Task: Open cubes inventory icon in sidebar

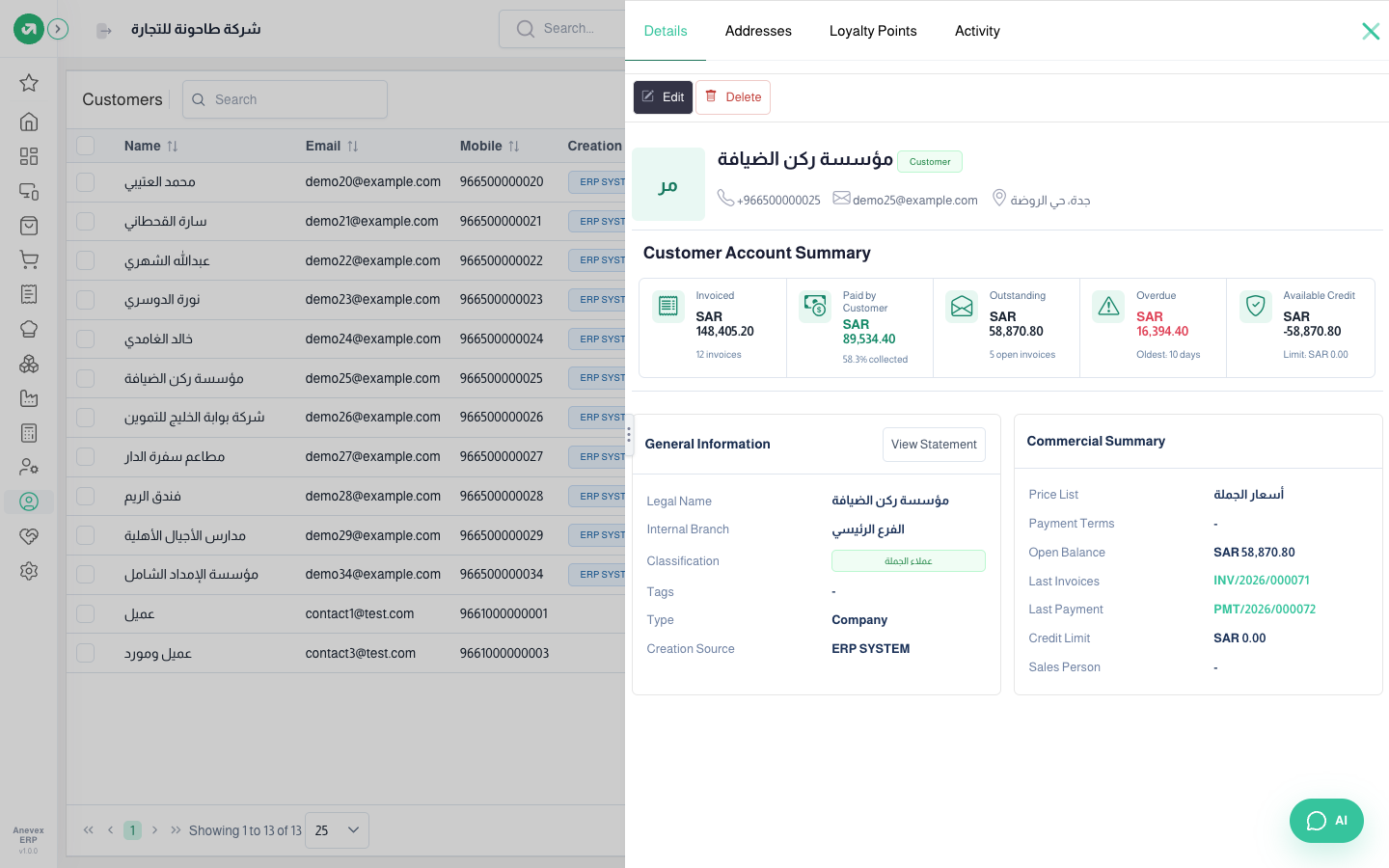Action: point(29,364)
